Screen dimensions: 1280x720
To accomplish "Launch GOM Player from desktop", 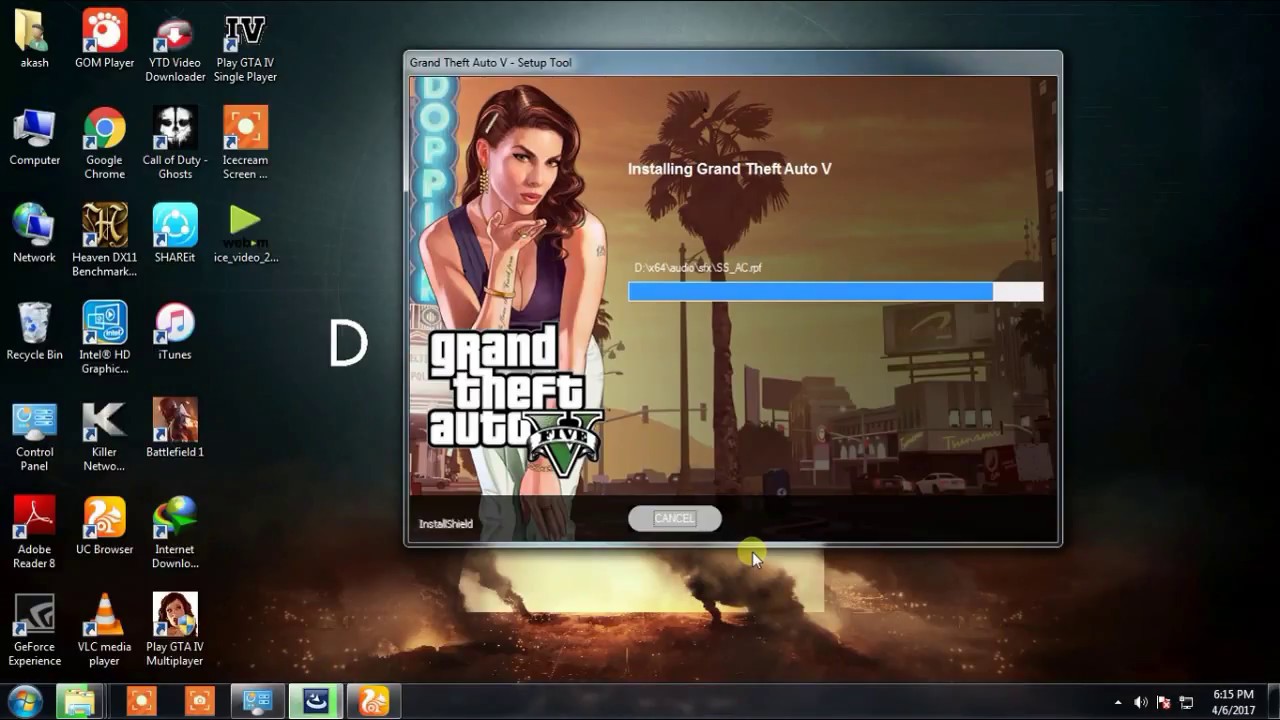I will 104,40.
